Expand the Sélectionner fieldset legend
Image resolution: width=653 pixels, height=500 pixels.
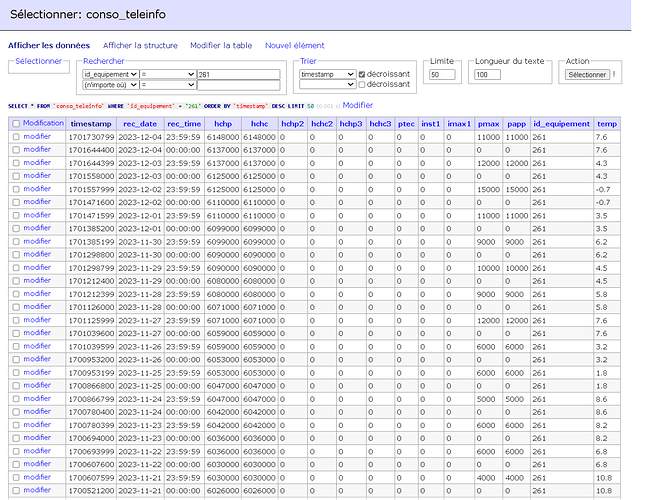[39, 62]
